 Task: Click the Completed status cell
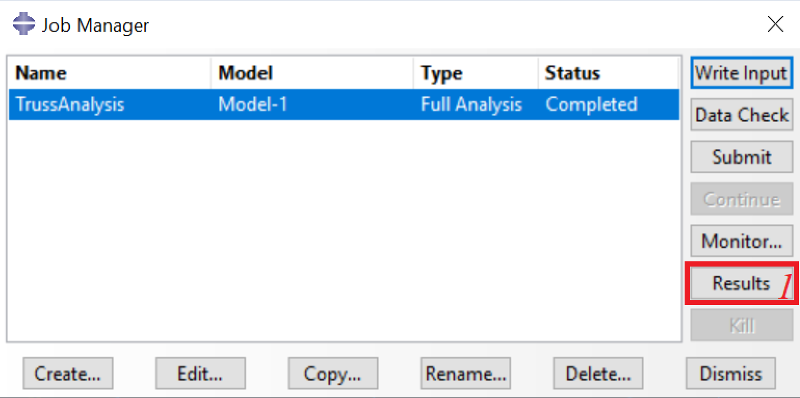[x=591, y=105]
